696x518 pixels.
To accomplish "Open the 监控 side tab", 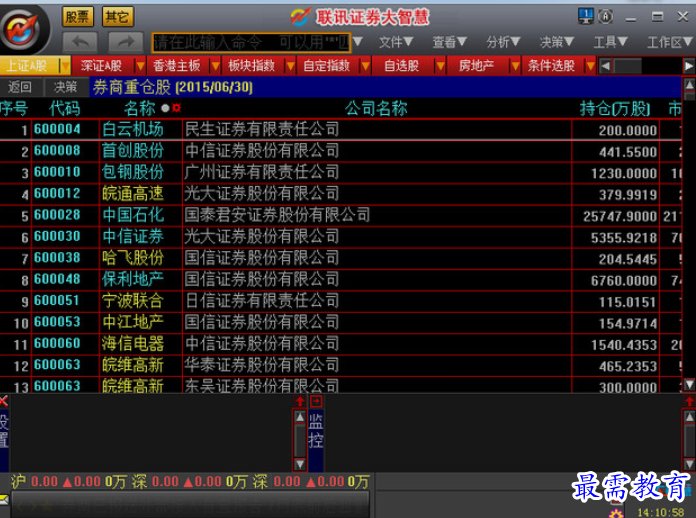I will point(316,431).
